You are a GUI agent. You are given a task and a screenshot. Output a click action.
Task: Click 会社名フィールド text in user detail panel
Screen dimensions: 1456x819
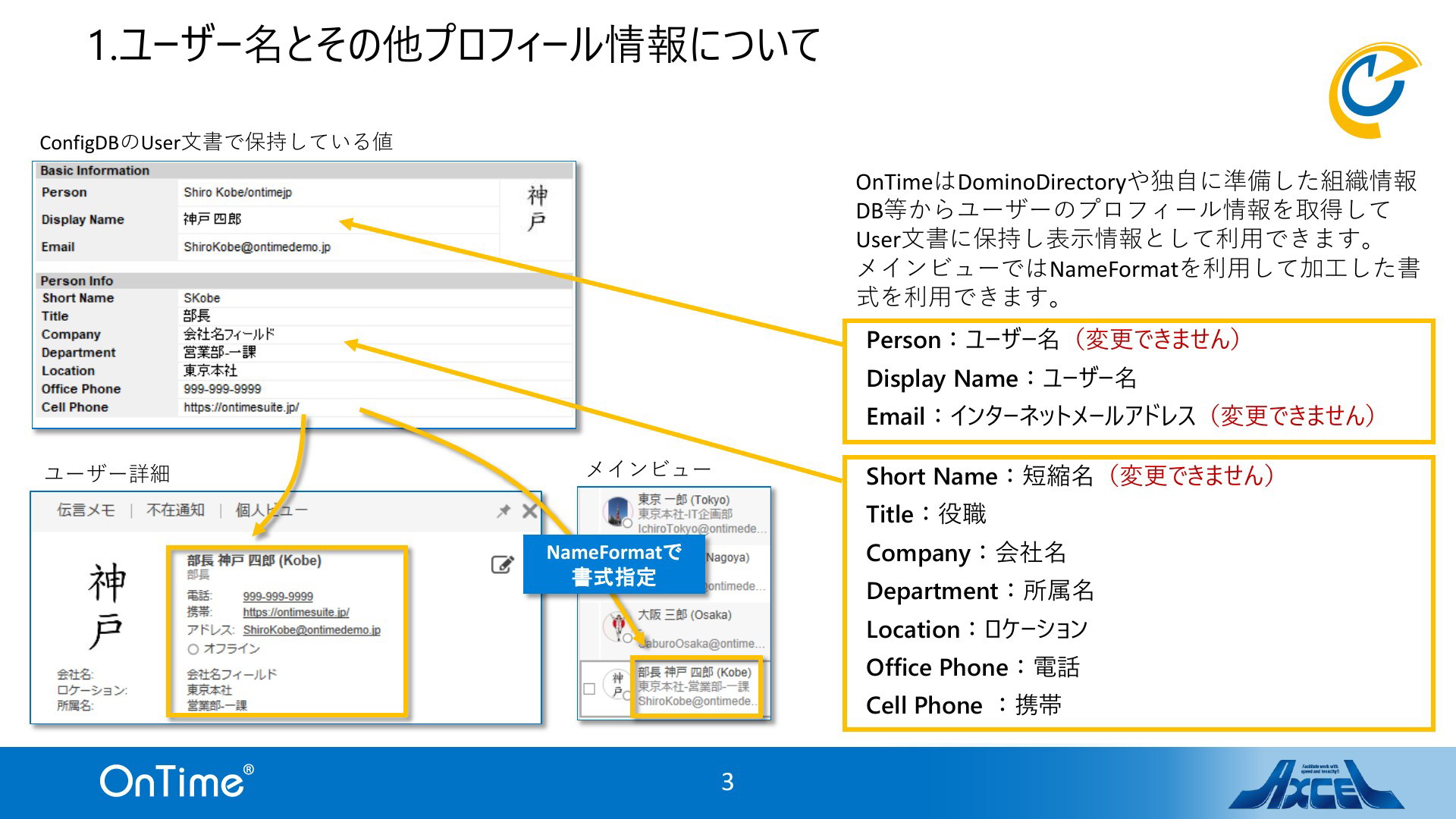click(232, 674)
